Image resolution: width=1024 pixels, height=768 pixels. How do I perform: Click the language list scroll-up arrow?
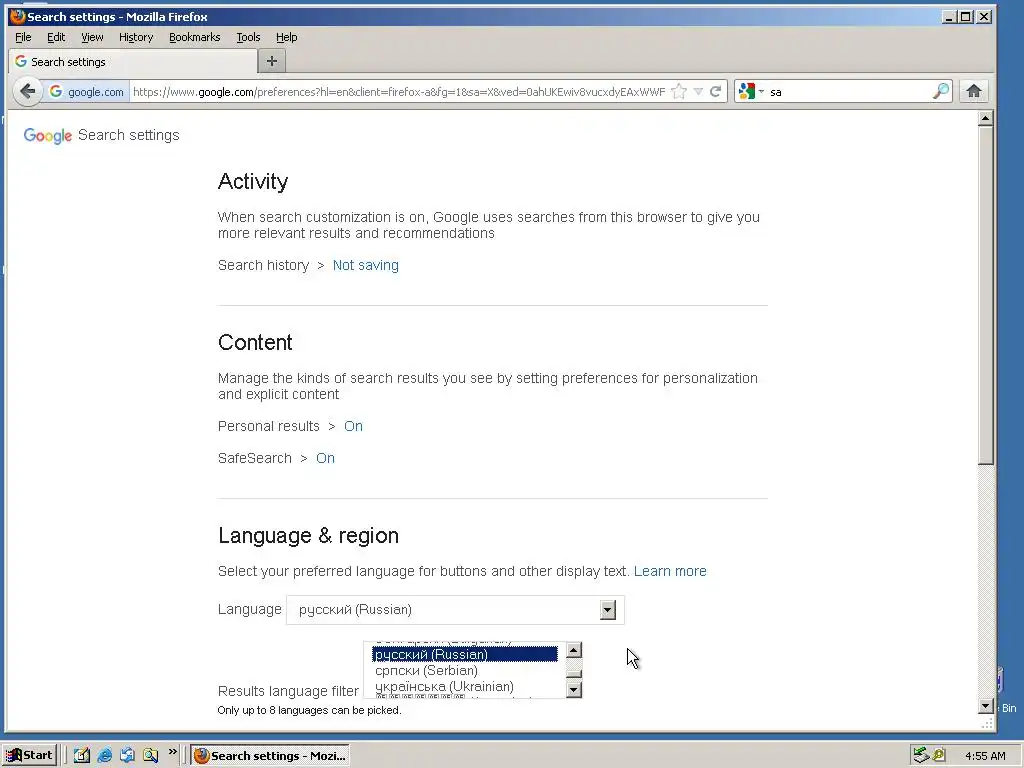574,650
